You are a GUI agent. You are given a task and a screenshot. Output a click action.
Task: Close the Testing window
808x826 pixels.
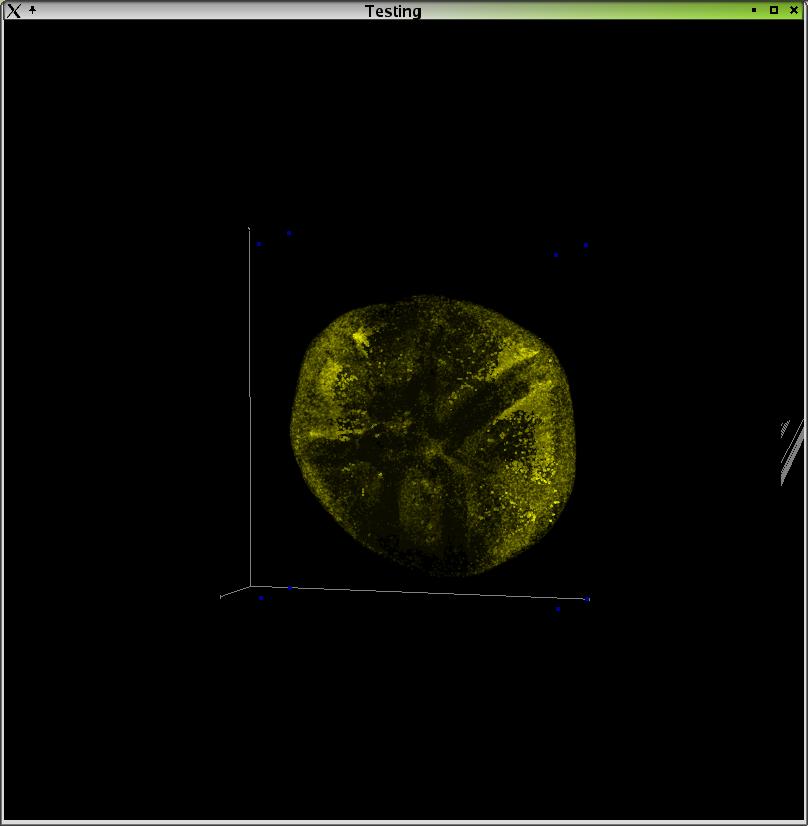(794, 10)
